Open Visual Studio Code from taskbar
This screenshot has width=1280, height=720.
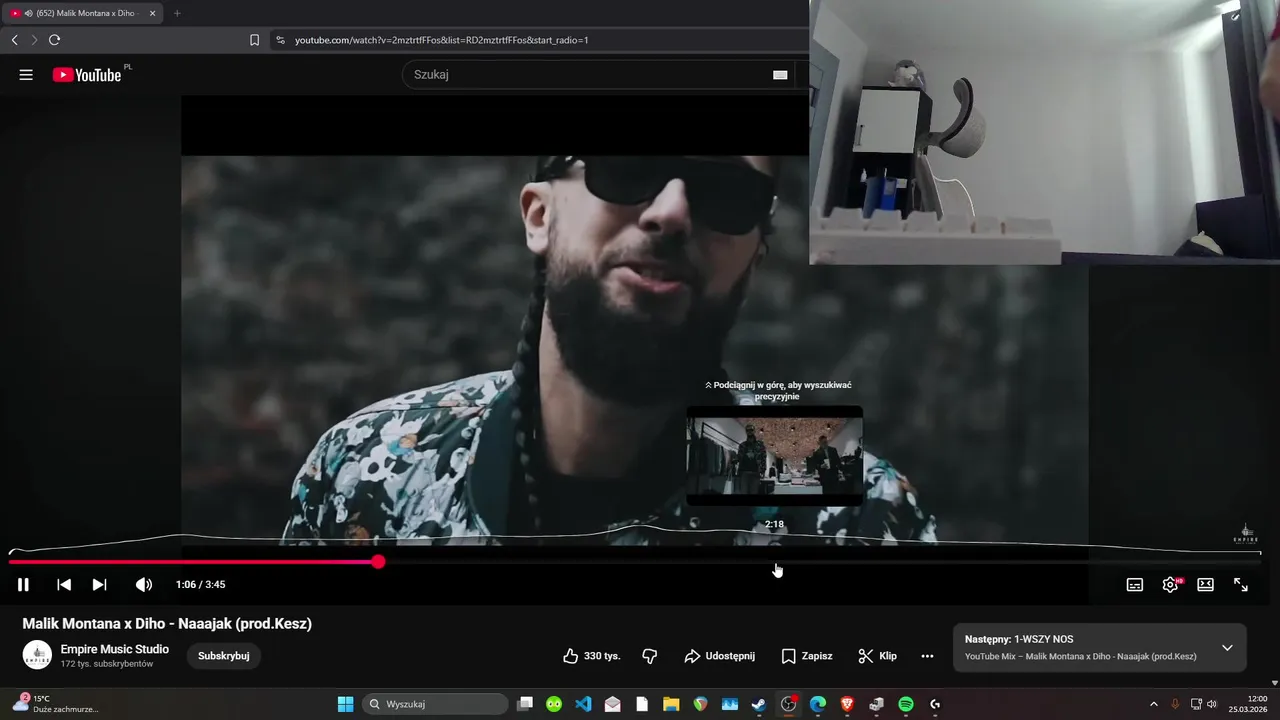click(583, 704)
